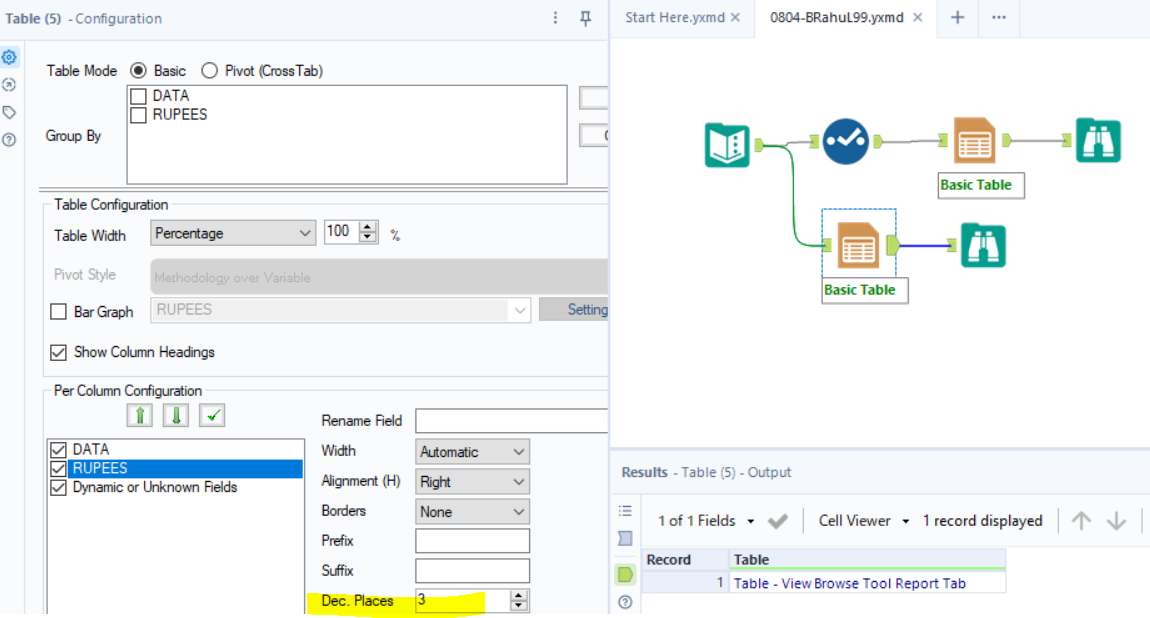
Task: Check the DATA box in Group By
Action: 138,95
